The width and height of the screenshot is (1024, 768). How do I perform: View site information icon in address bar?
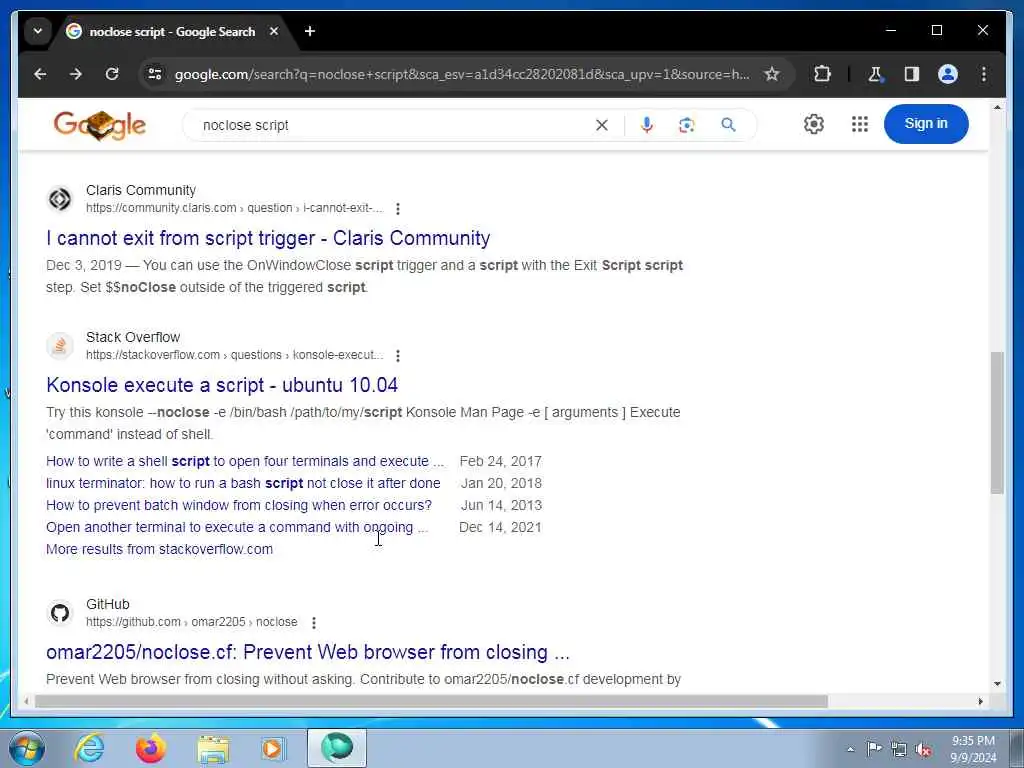click(155, 74)
